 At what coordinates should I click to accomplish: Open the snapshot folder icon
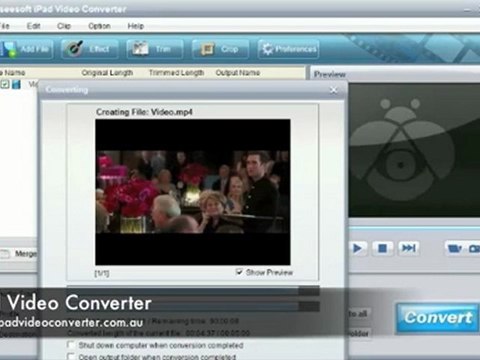point(454,248)
